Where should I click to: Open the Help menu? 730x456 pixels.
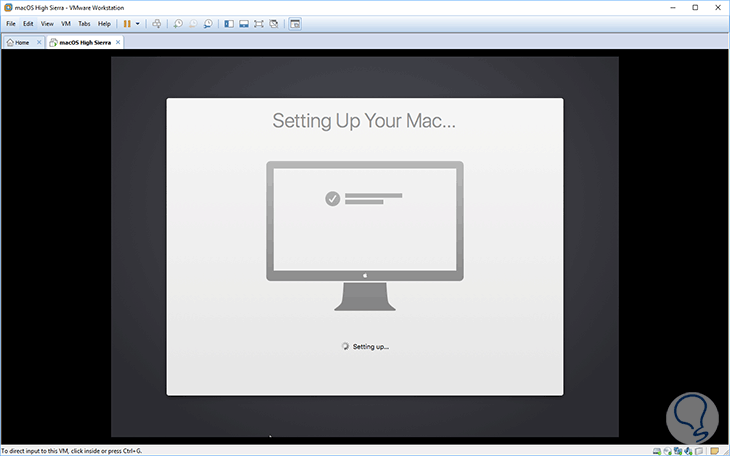tap(104, 24)
